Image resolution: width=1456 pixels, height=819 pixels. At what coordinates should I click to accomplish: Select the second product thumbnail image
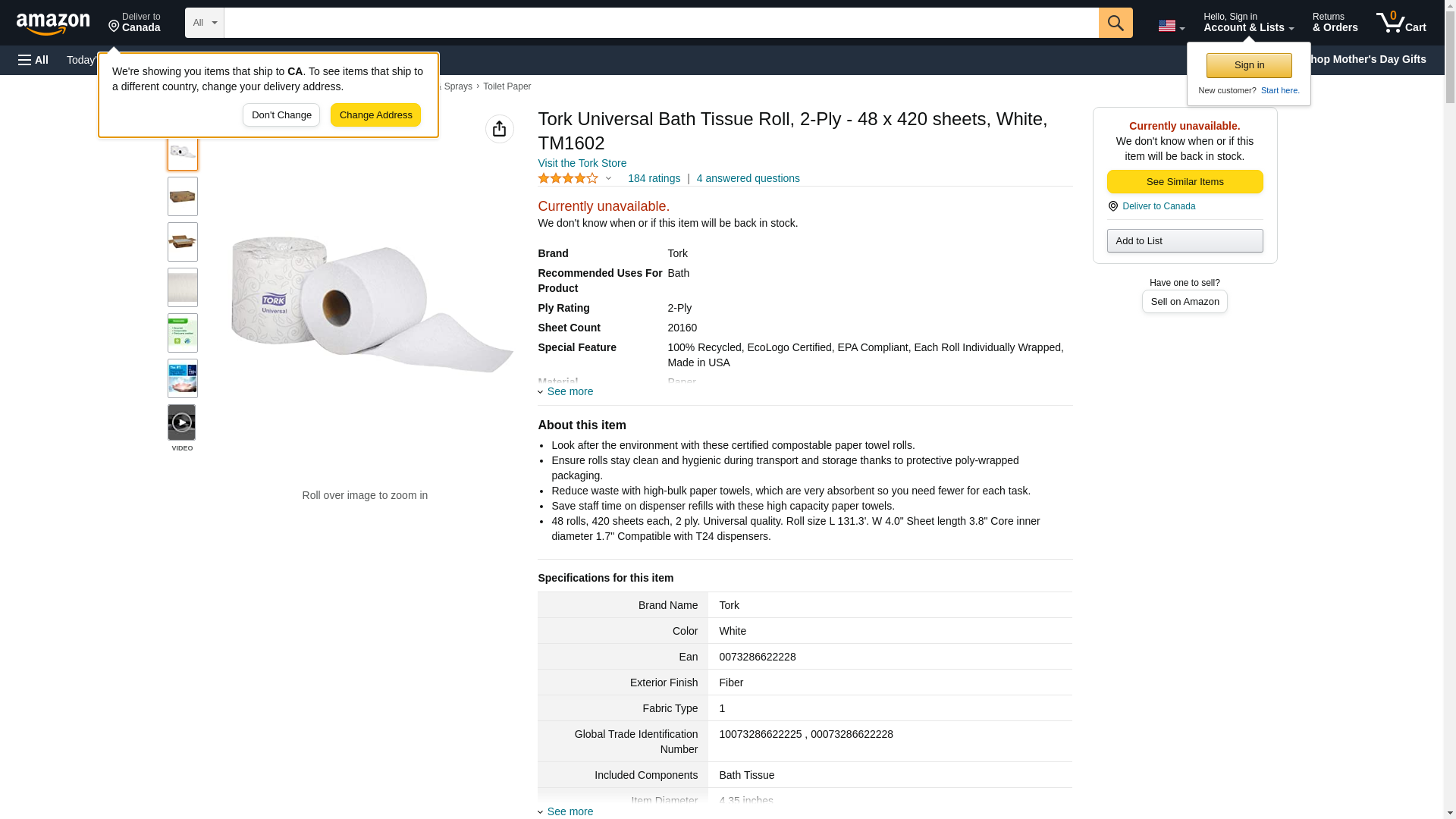pos(183,196)
